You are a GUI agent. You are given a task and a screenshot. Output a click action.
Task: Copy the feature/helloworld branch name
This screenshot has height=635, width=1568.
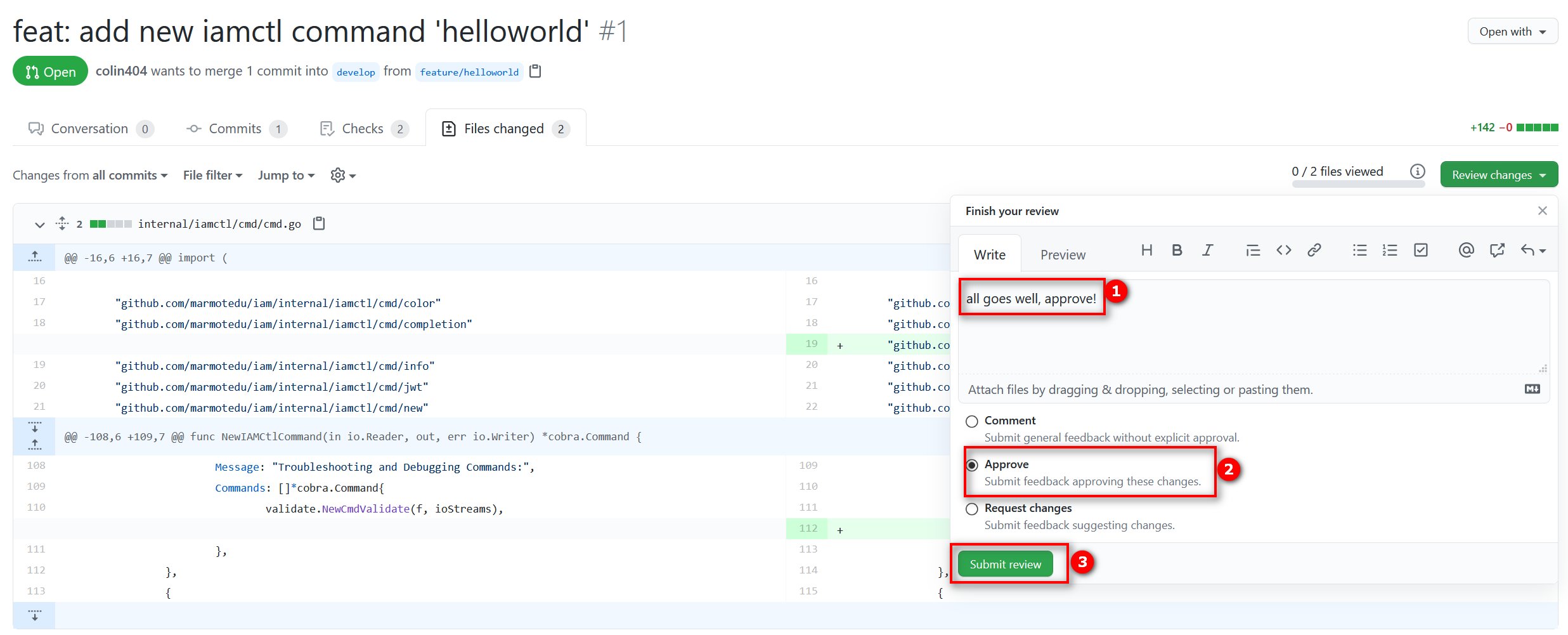coord(535,71)
